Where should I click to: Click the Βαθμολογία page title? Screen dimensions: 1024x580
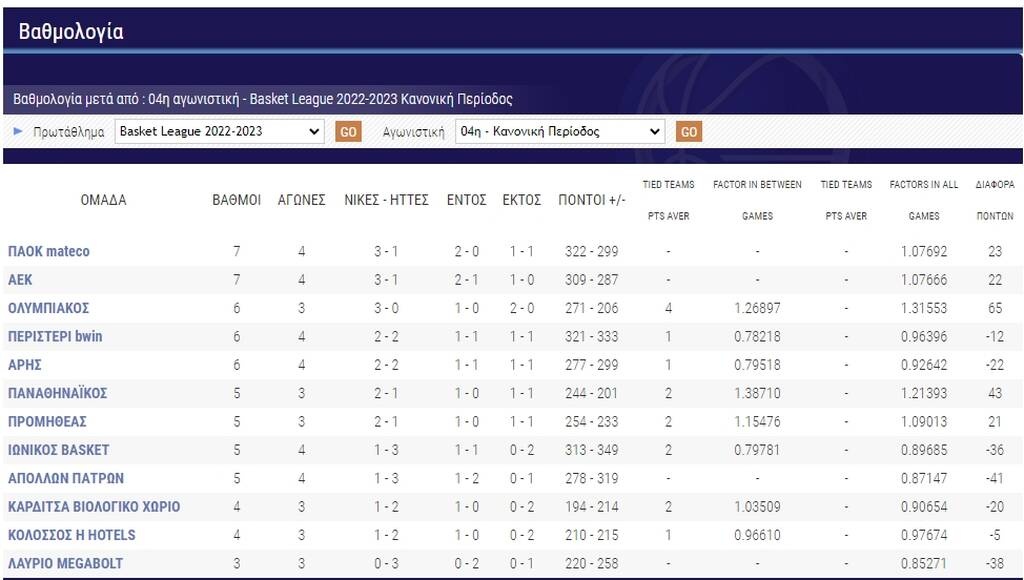71,31
